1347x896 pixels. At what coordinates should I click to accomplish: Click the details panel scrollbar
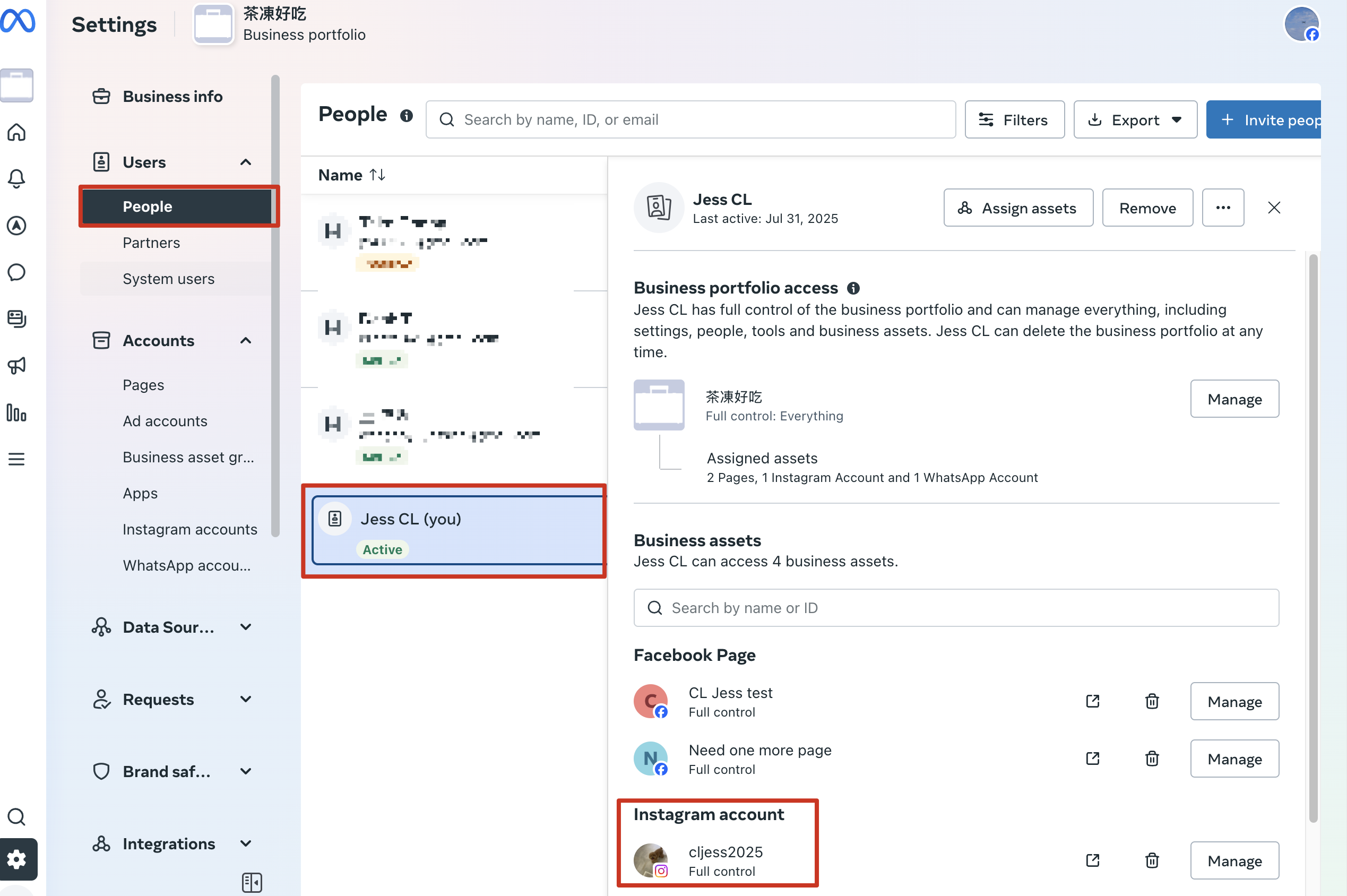[x=1313, y=537]
